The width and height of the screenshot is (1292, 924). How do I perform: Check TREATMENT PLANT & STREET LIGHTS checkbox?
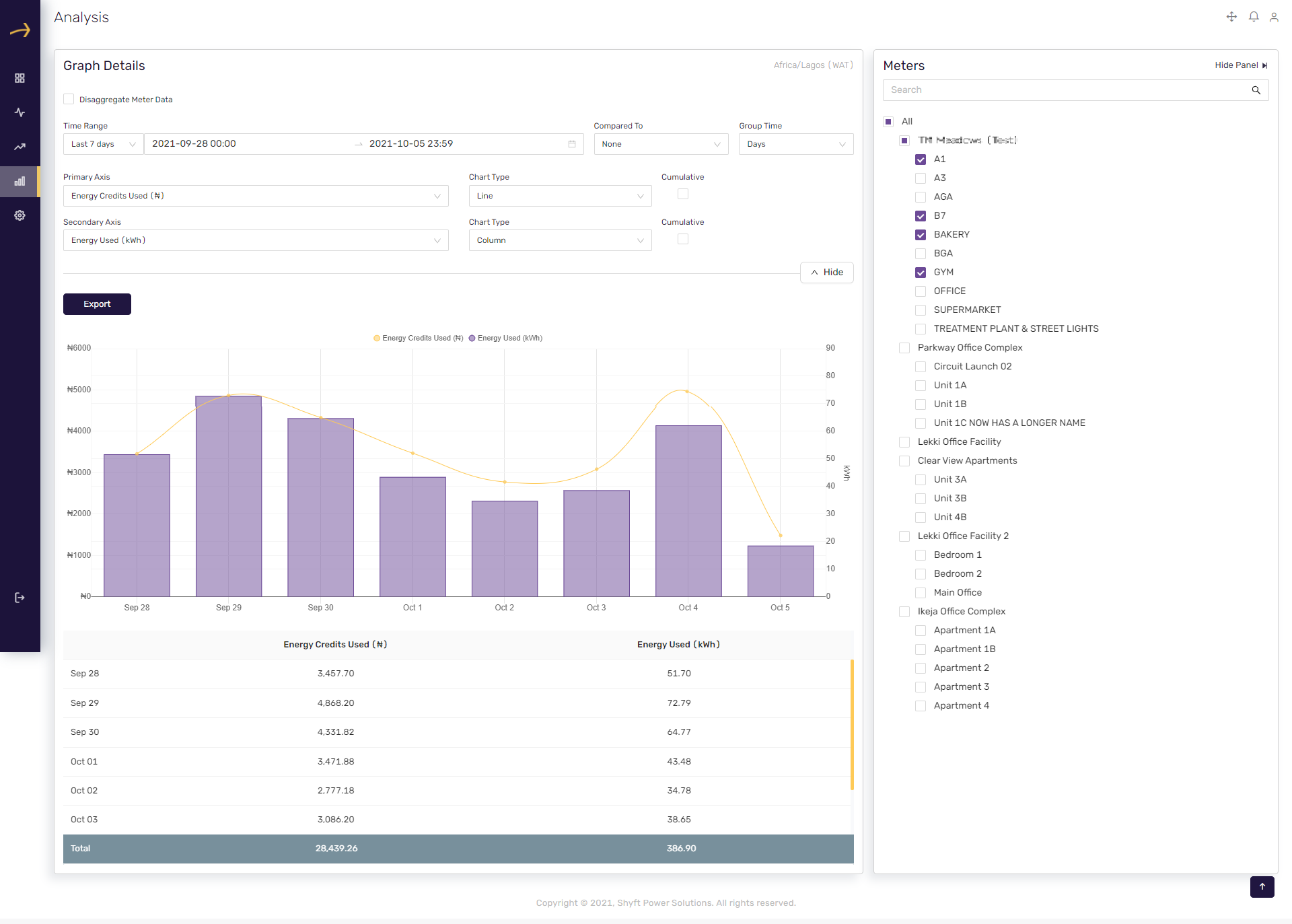pos(921,329)
